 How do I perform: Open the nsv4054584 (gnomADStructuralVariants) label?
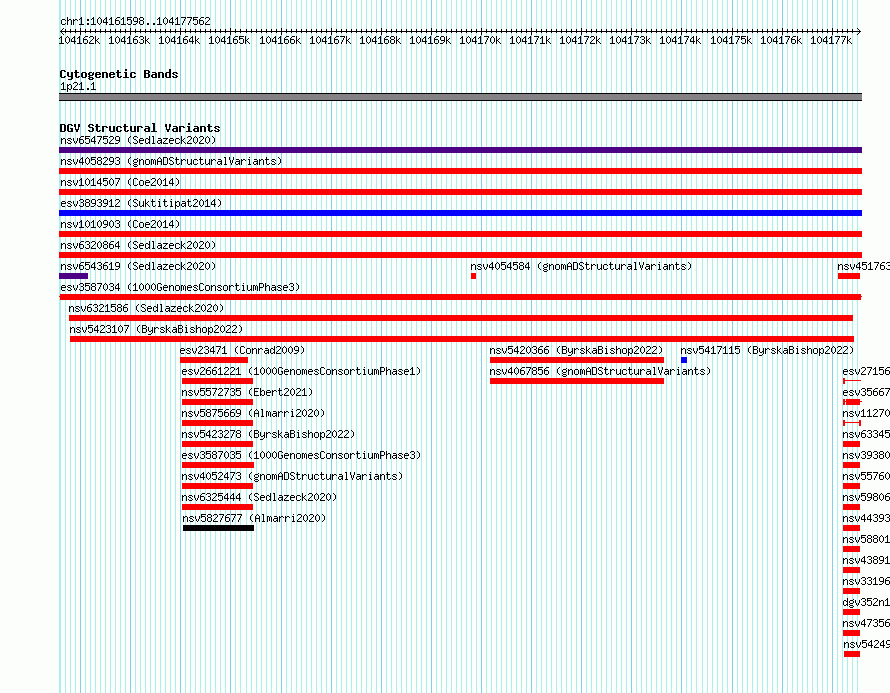(581, 266)
